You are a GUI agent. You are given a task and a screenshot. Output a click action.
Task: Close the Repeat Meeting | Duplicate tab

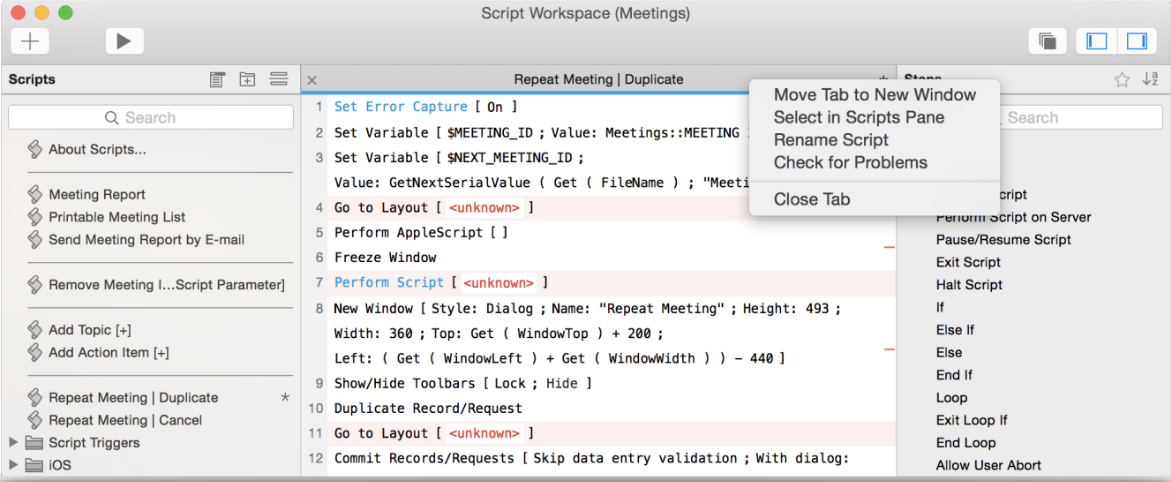point(312,80)
